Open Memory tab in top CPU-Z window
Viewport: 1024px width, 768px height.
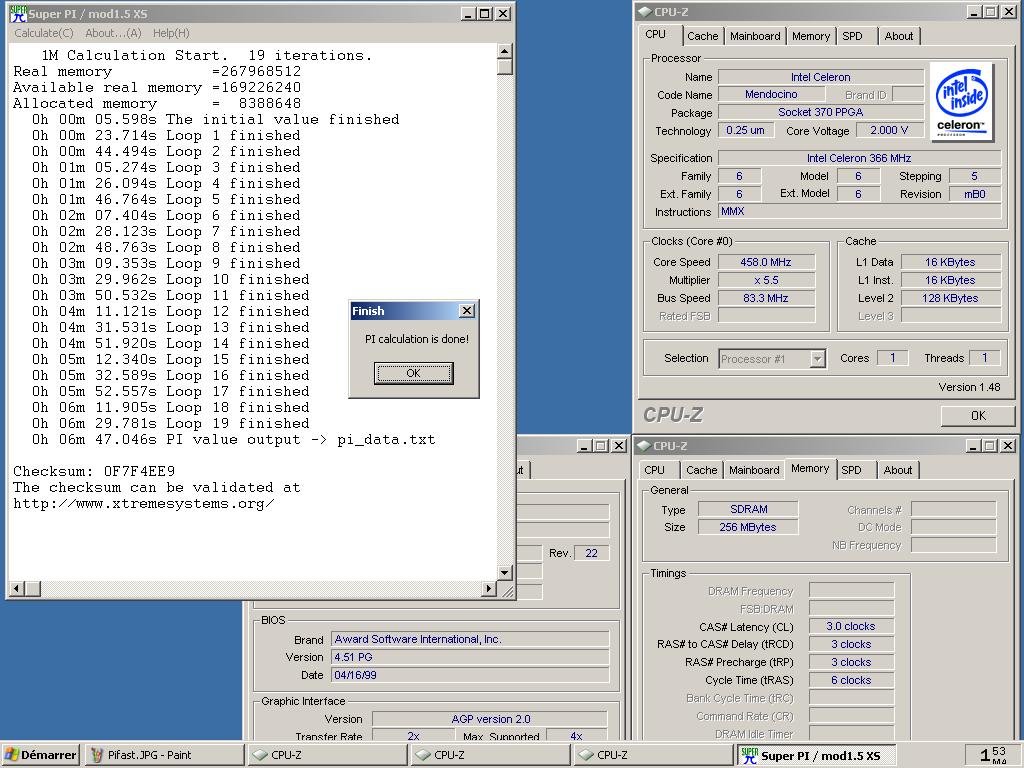pos(810,36)
